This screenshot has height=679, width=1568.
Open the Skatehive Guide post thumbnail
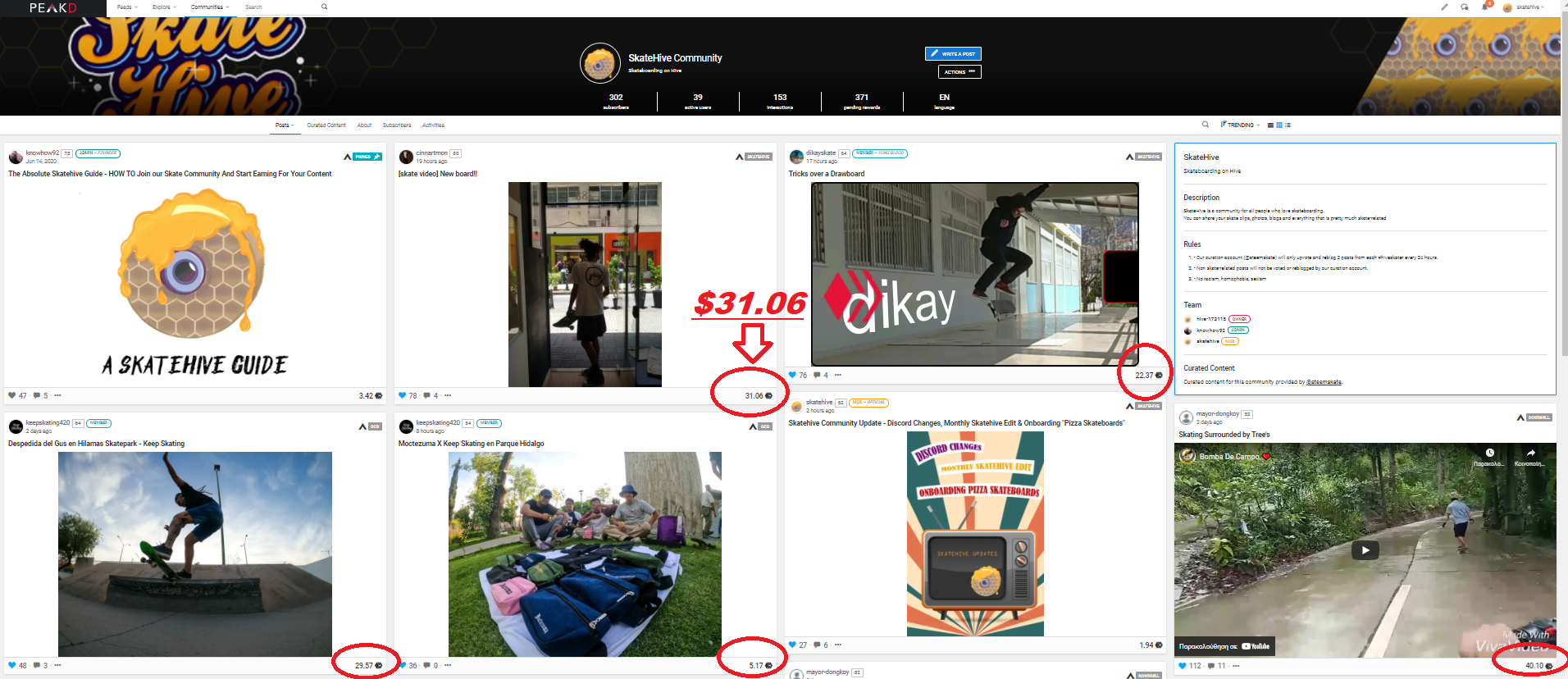[195, 283]
